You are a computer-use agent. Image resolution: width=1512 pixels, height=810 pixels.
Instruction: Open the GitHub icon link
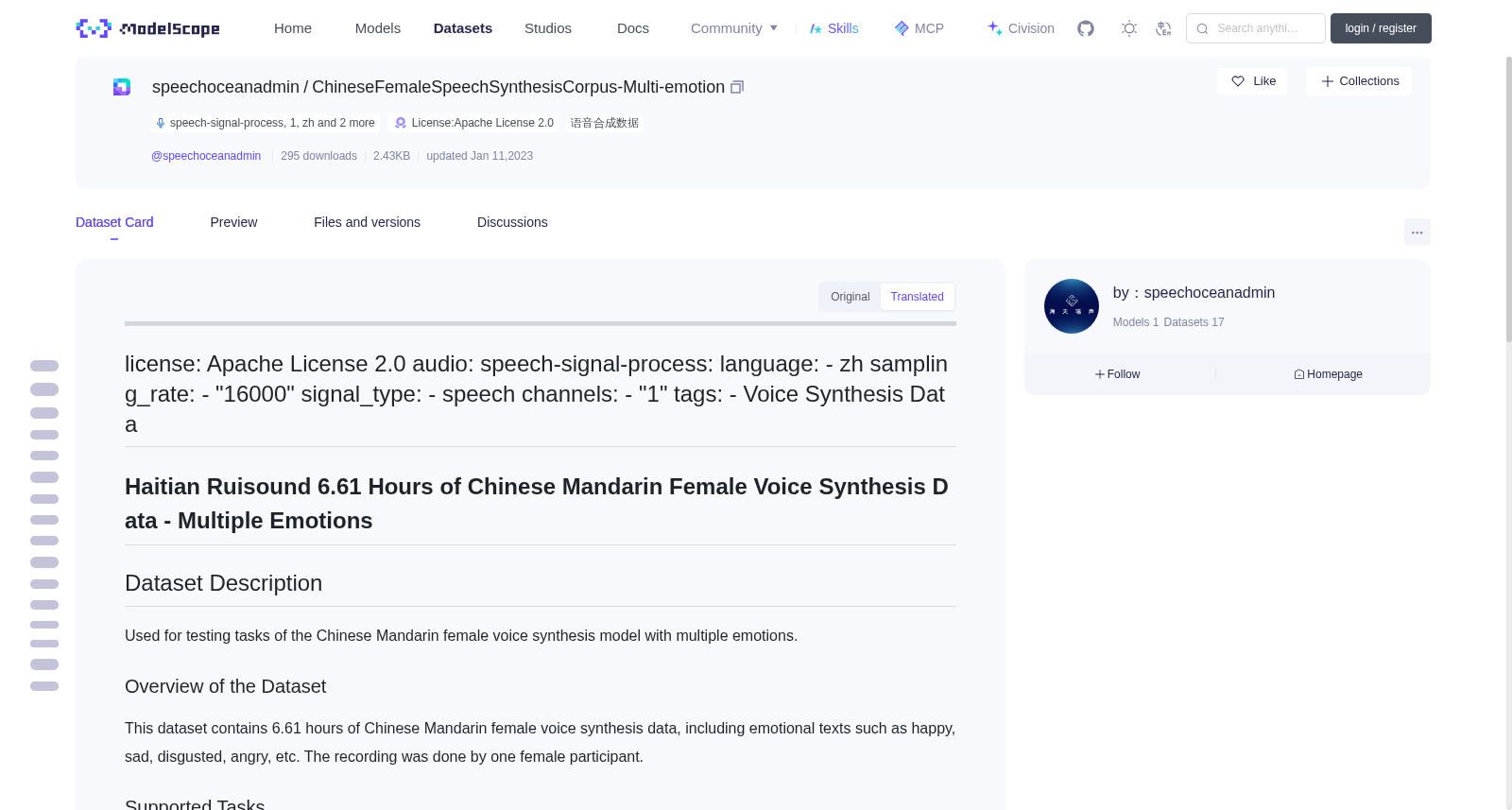1086,28
